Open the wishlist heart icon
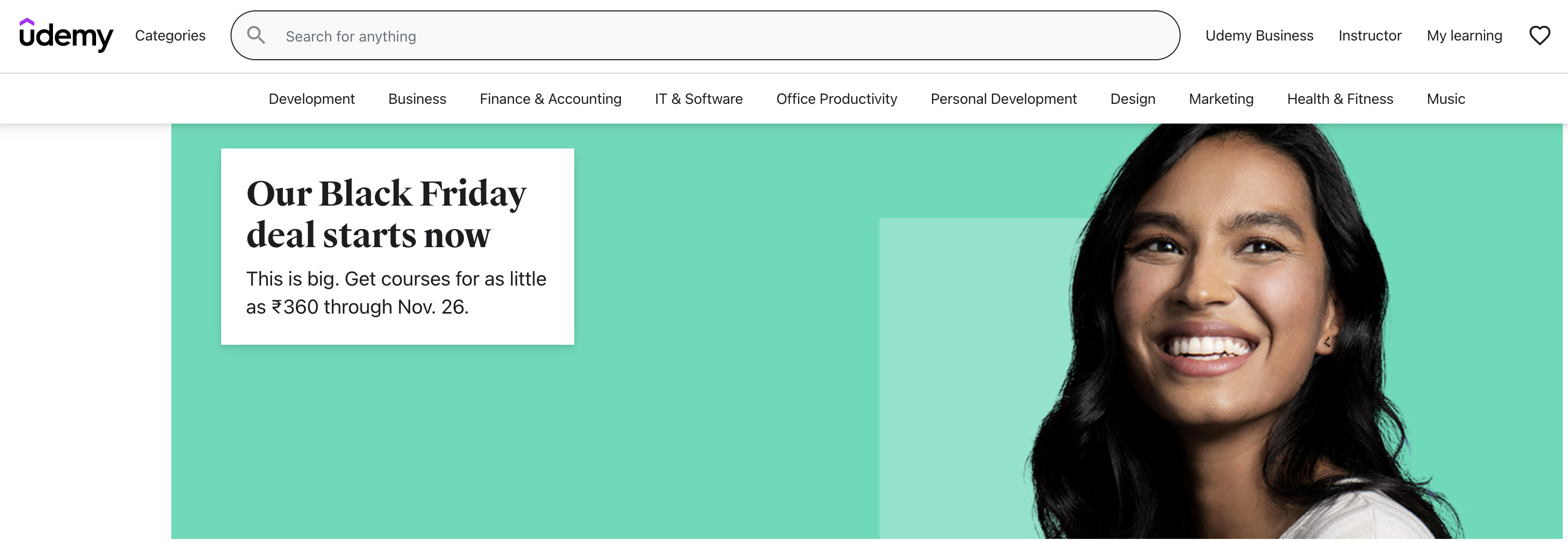1568x541 pixels. 1539,35
